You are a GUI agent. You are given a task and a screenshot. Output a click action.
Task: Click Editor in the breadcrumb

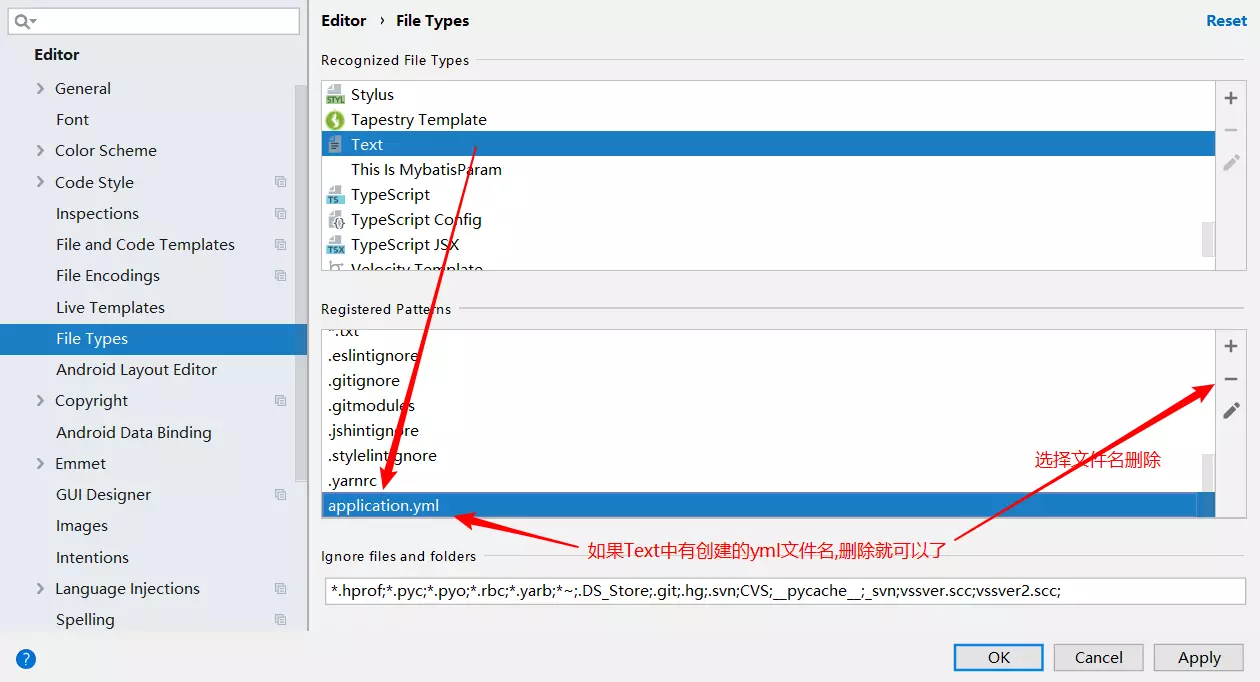tap(344, 20)
